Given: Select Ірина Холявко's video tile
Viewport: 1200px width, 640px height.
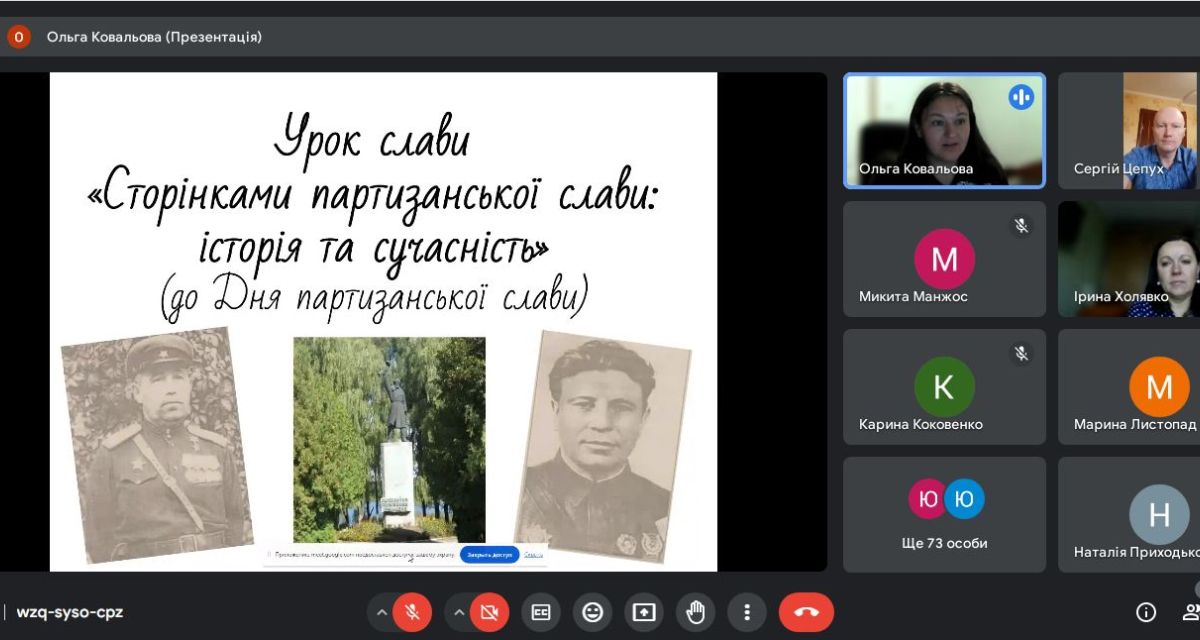Looking at the screenshot, I should 1130,259.
